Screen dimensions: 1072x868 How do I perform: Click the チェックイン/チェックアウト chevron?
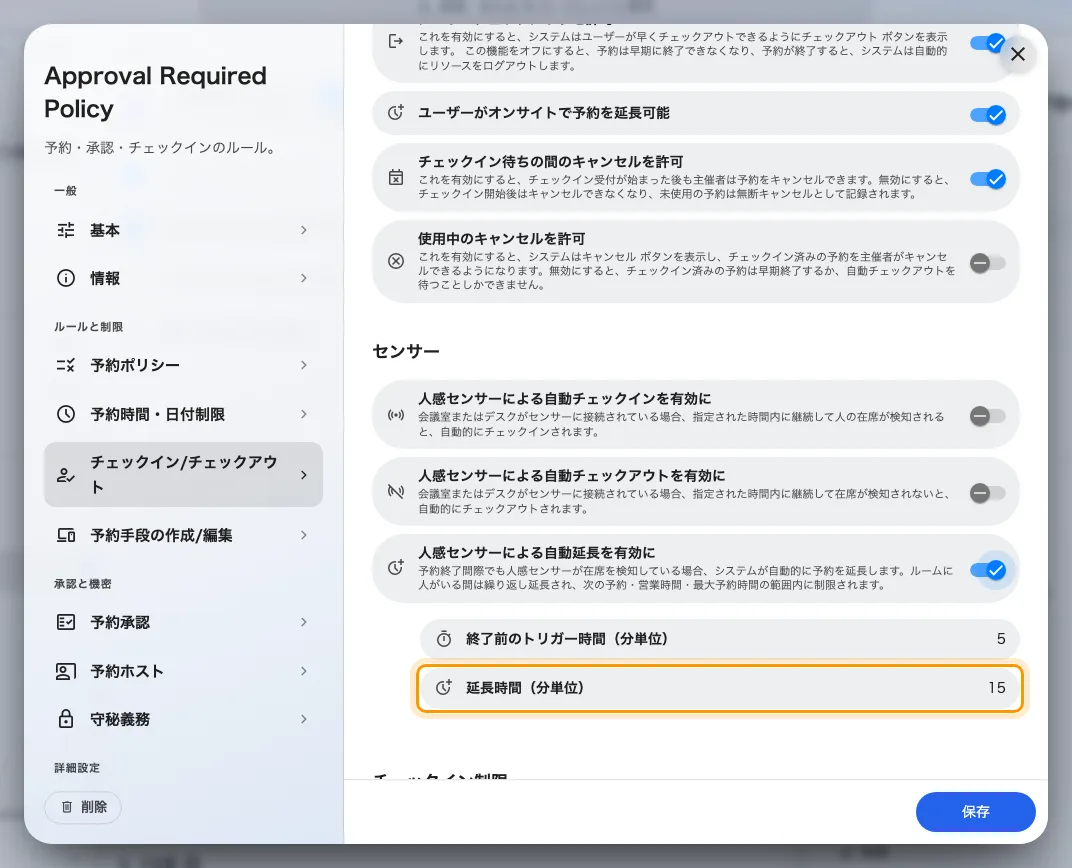click(x=304, y=475)
